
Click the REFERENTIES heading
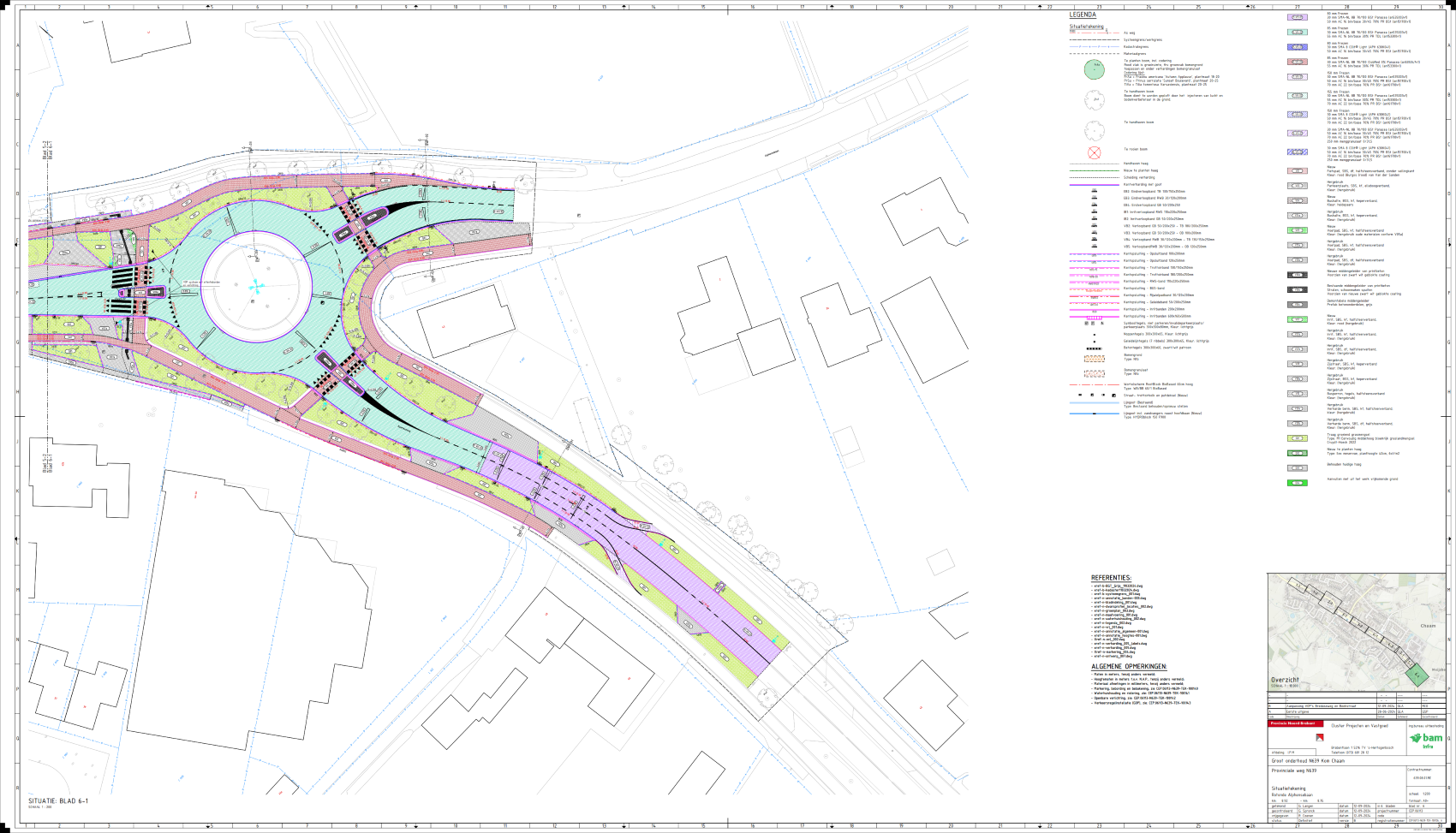click(1111, 578)
